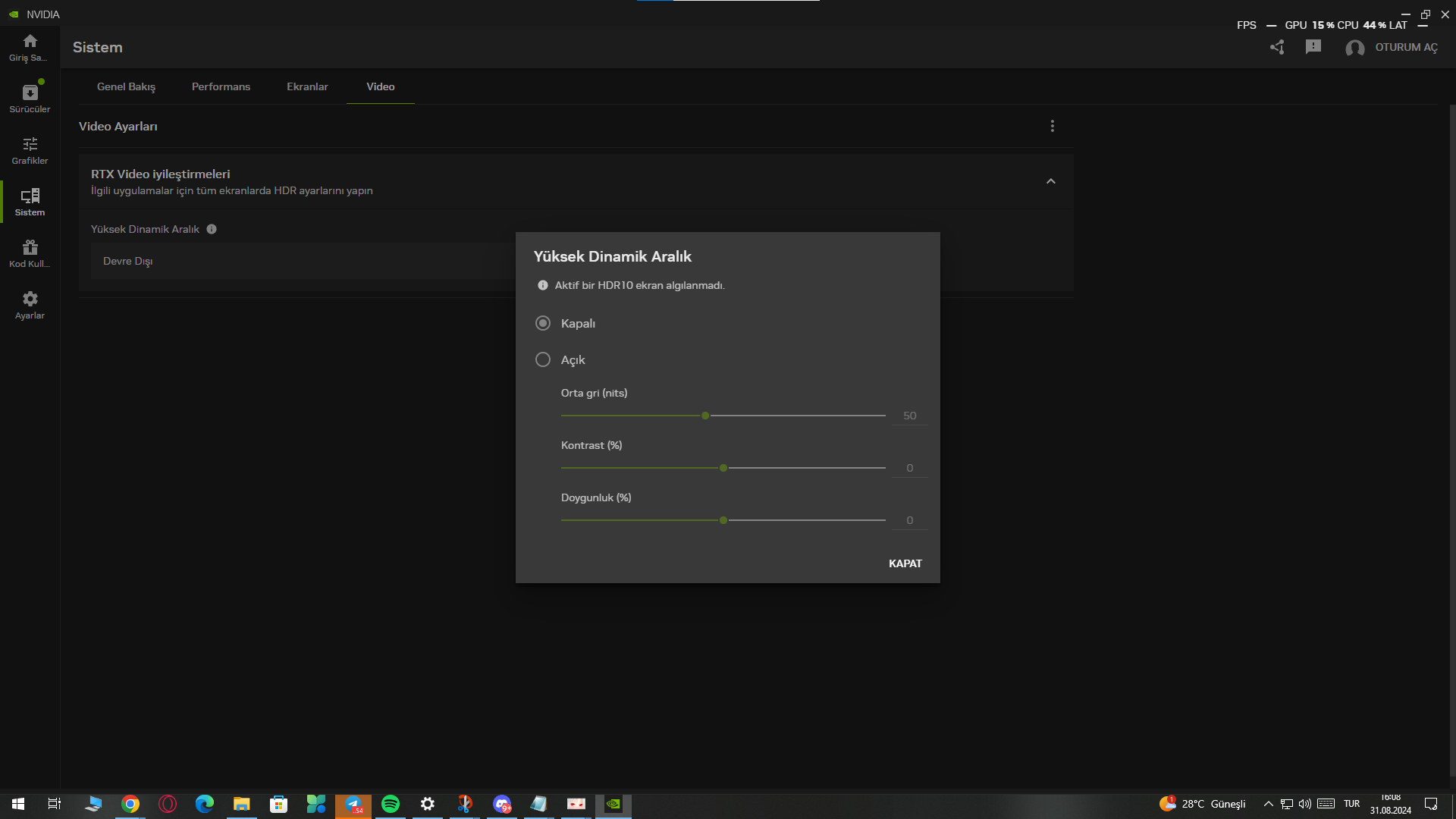The height and width of the screenshot is (819, 1456).
Task: Switch to the Ekranlar tab
Action: pyautogui.click(x=307, y=86)
